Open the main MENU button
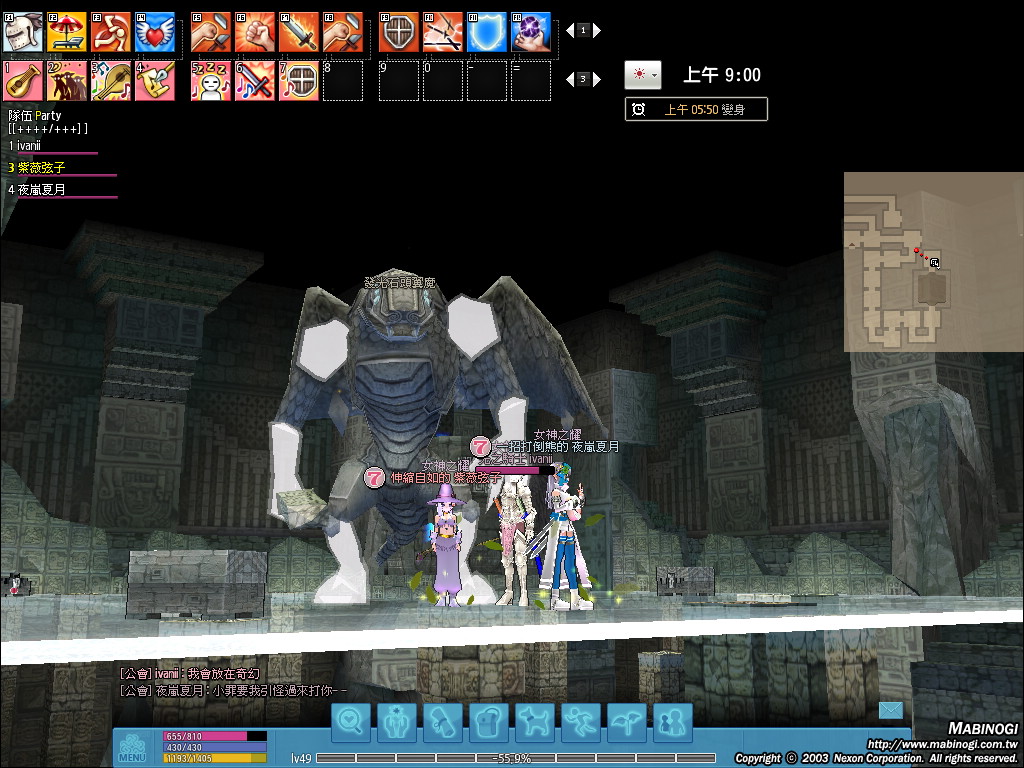 (x=132, y=747)
